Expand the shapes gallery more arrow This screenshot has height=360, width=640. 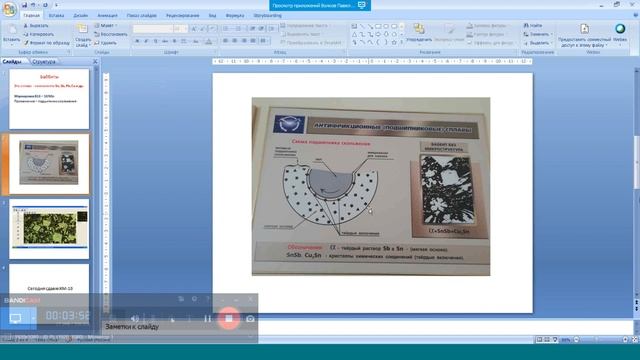pos(402,42)
